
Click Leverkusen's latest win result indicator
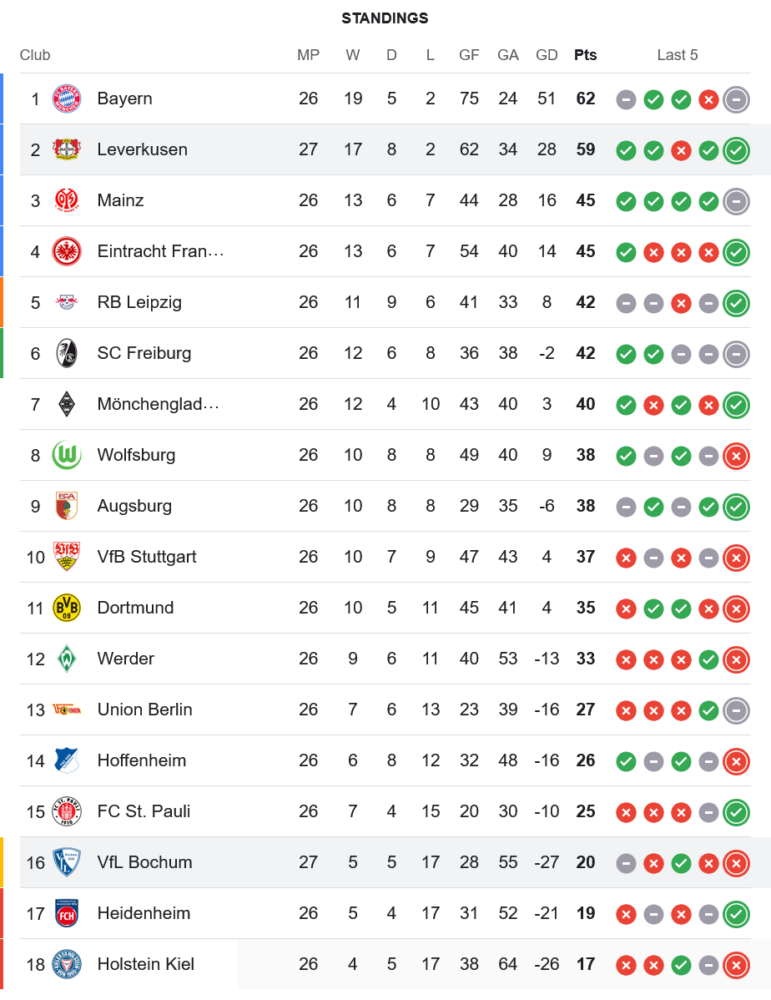736,150
